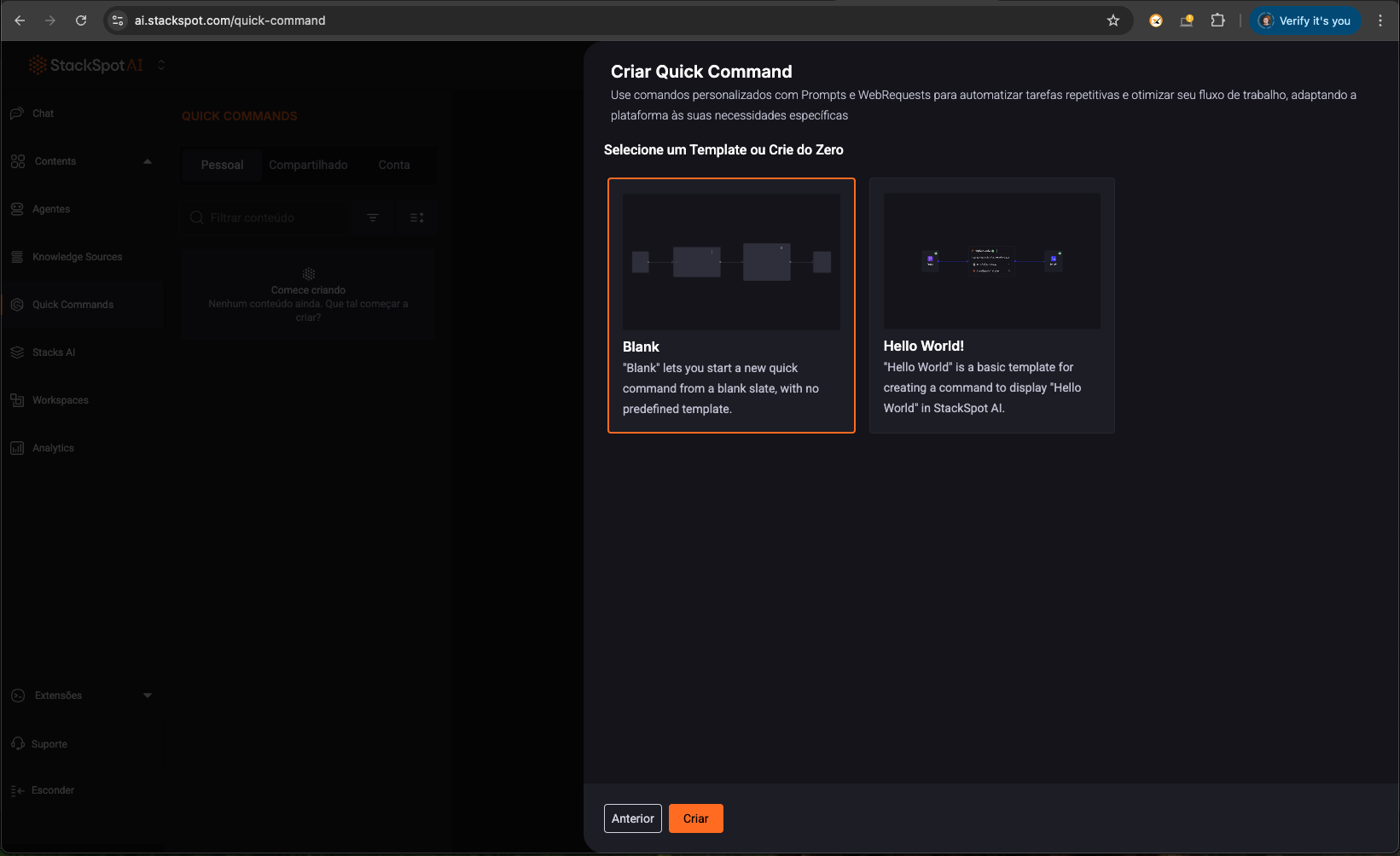Click the Anterior button
1400x856 pixels.
pos(633,818)
